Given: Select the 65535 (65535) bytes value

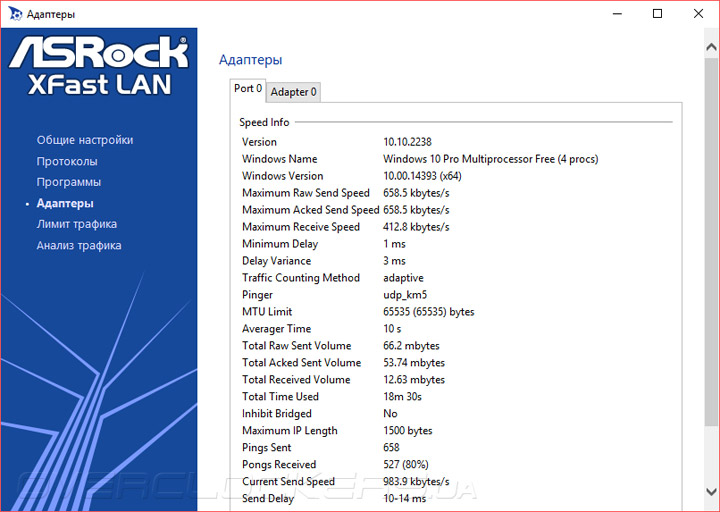Looking at the screenshot, I should [428, 312].
